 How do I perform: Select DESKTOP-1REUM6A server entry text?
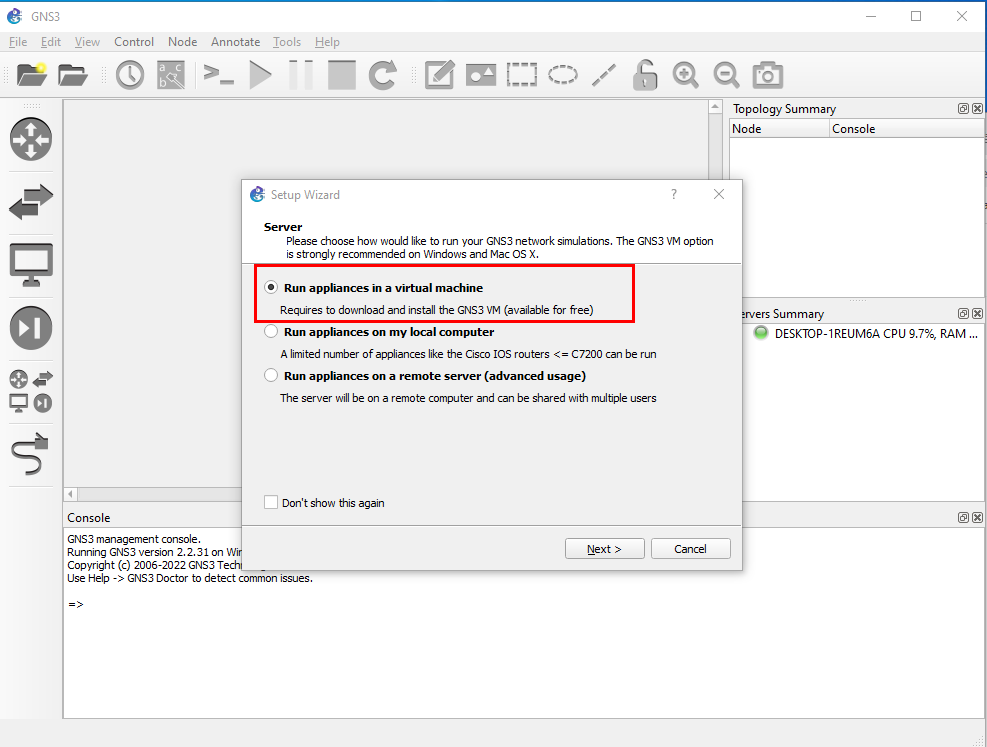pyautogui.click(x=876, y=334)
